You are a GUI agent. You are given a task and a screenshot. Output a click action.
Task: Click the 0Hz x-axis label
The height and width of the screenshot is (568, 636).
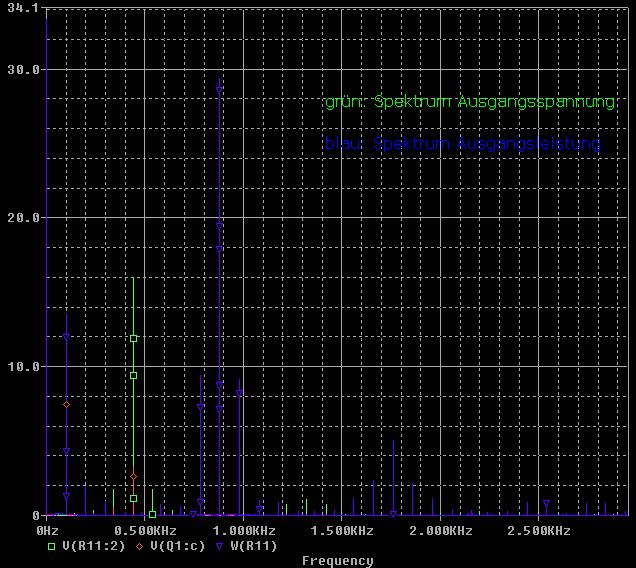pos(47,531)
